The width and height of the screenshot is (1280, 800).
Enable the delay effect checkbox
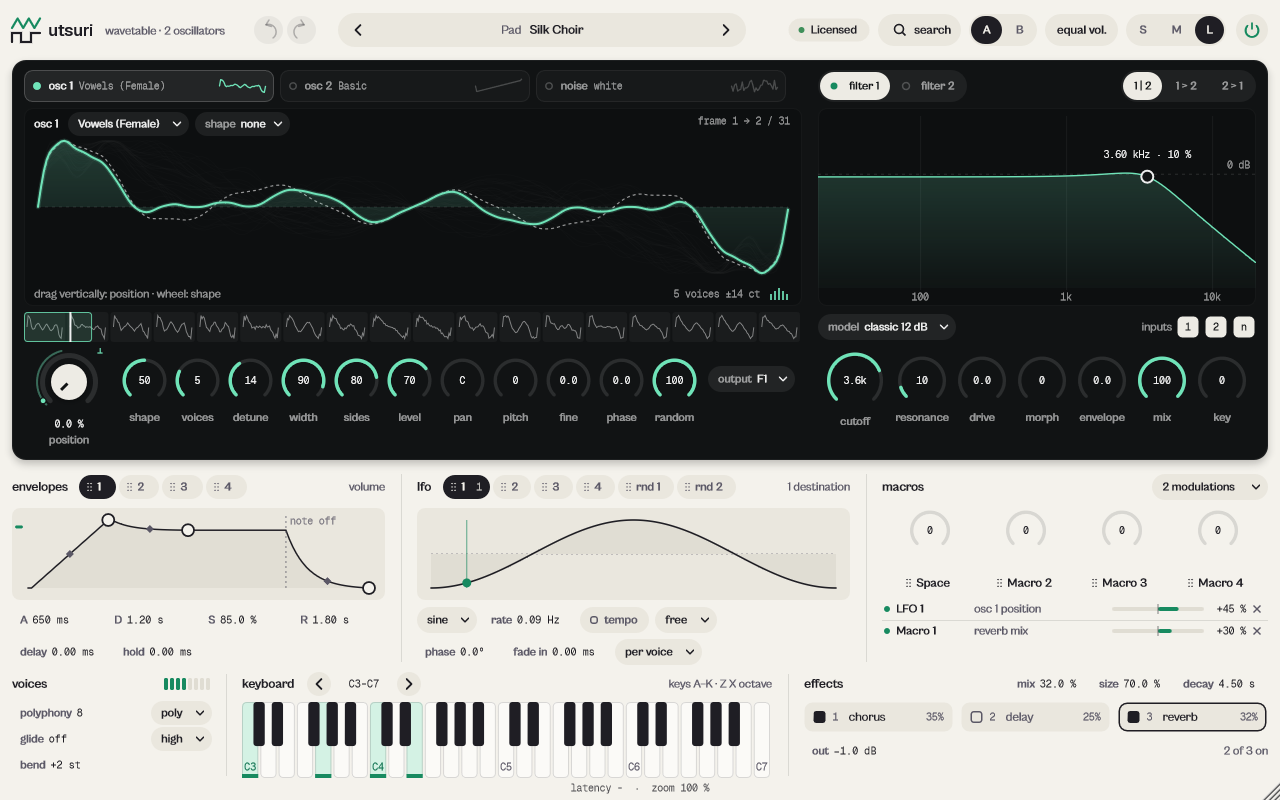point(976,717)
